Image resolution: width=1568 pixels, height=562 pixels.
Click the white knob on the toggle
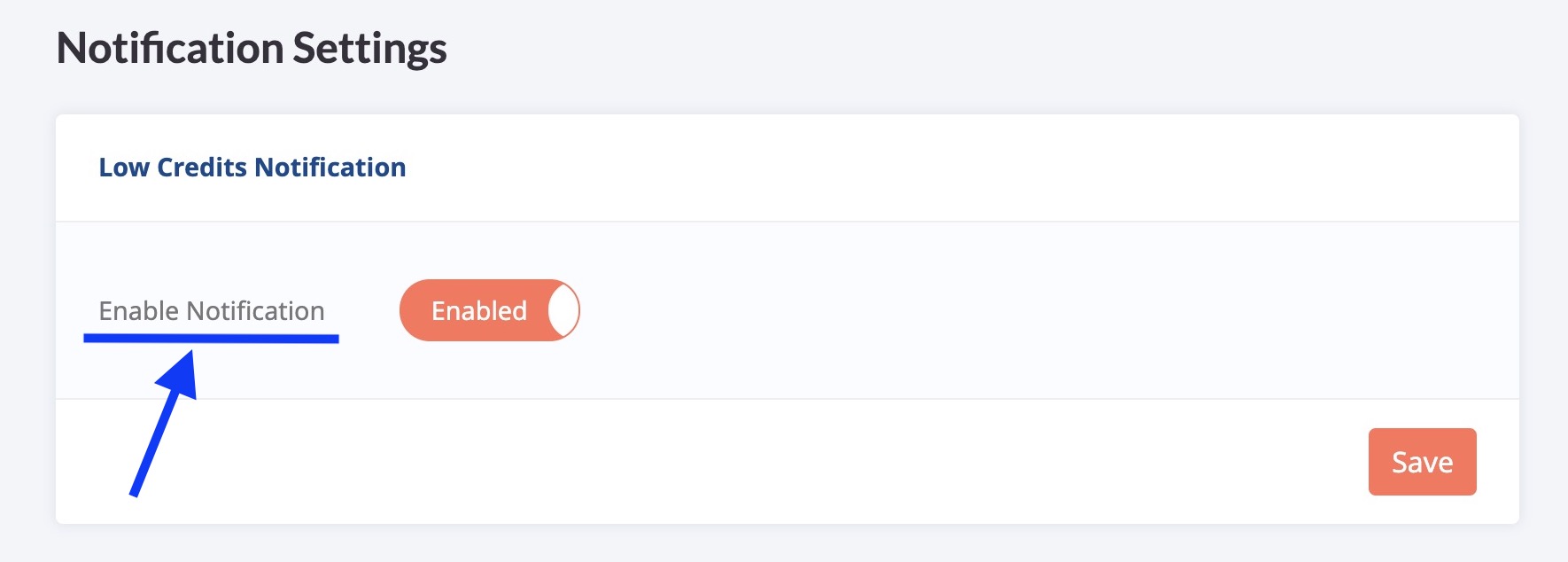562,310
